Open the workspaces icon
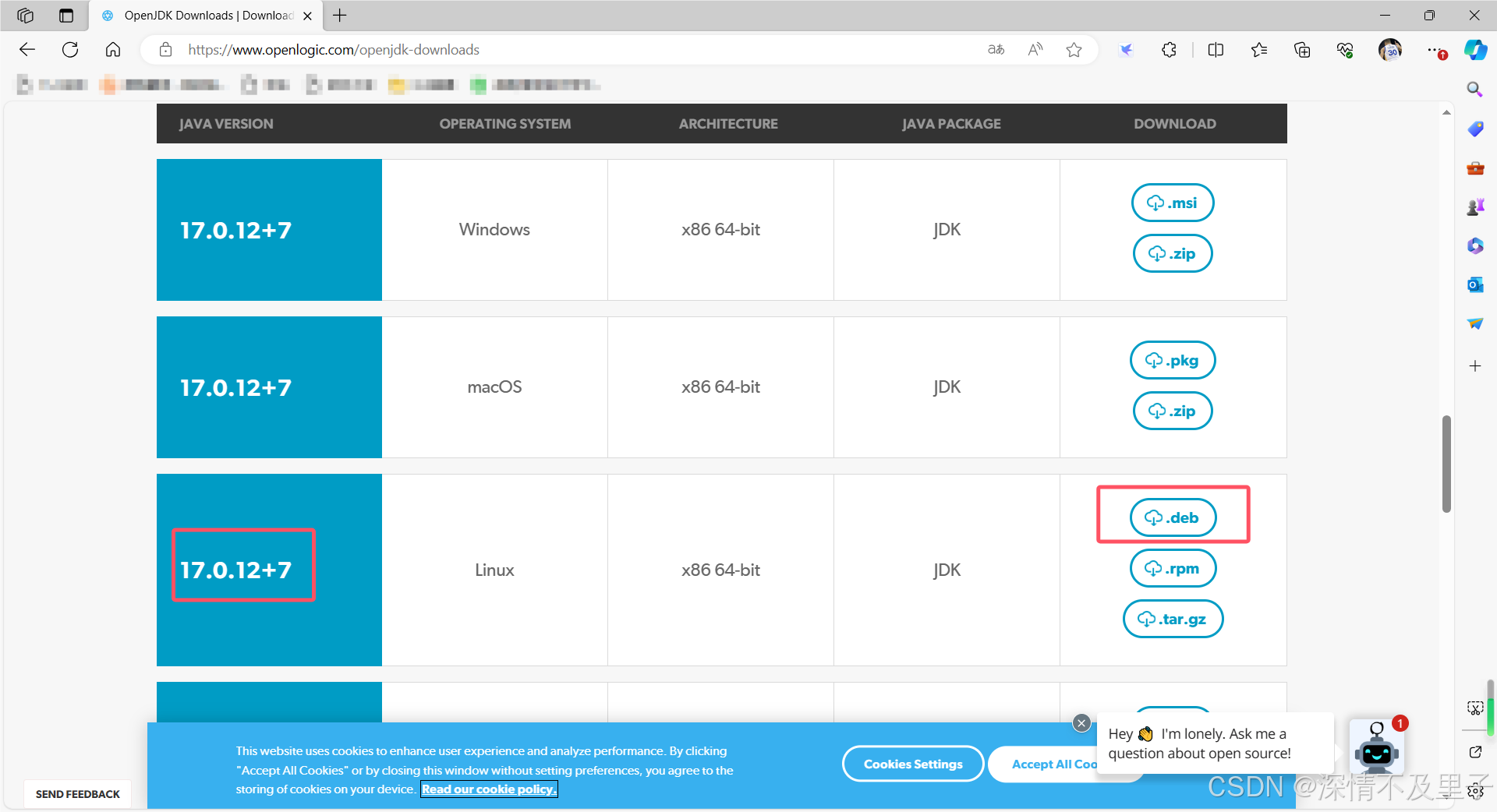 tap(25, 16)
